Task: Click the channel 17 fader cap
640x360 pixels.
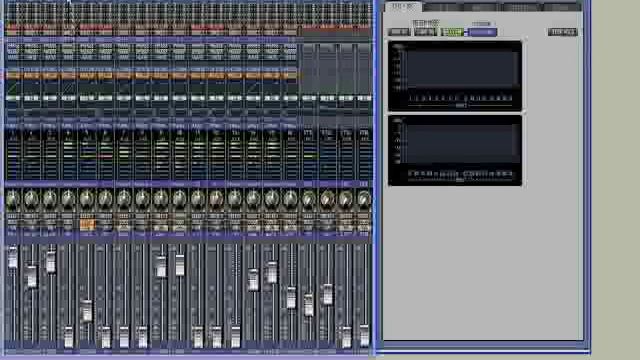Action: tap(309, 304)
